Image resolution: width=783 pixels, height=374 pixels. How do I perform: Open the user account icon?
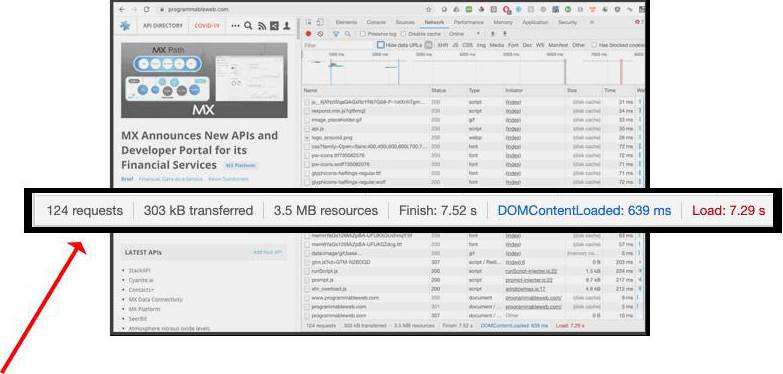pos(287,26)
